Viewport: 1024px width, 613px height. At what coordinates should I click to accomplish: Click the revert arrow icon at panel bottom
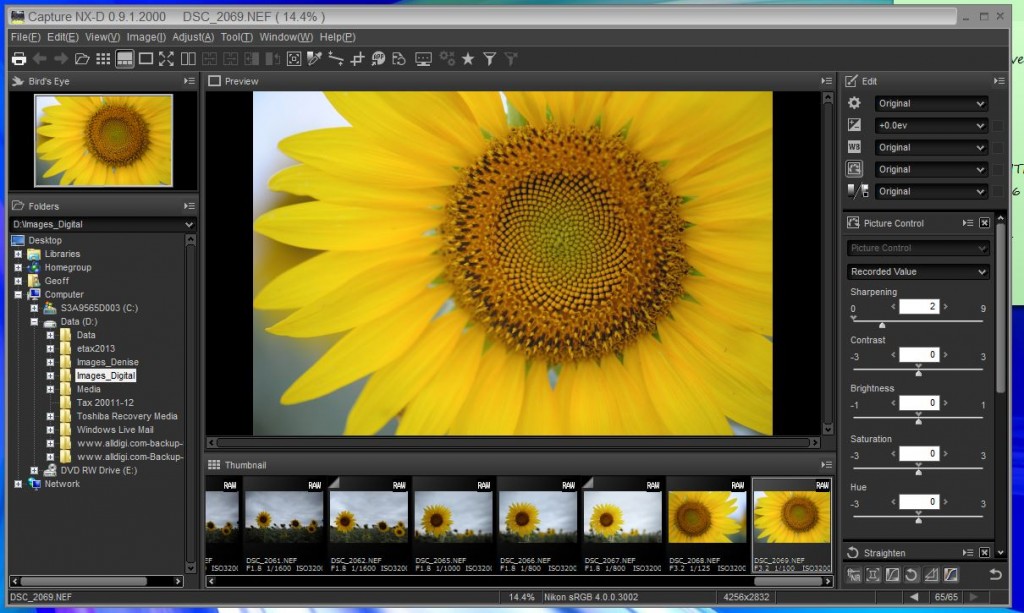(994, 574)
